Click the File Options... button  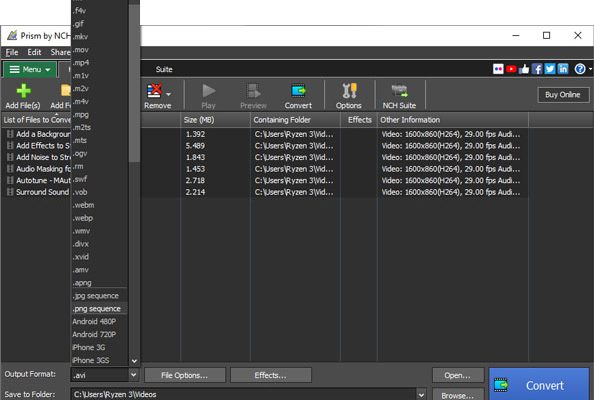click(184, 375)
